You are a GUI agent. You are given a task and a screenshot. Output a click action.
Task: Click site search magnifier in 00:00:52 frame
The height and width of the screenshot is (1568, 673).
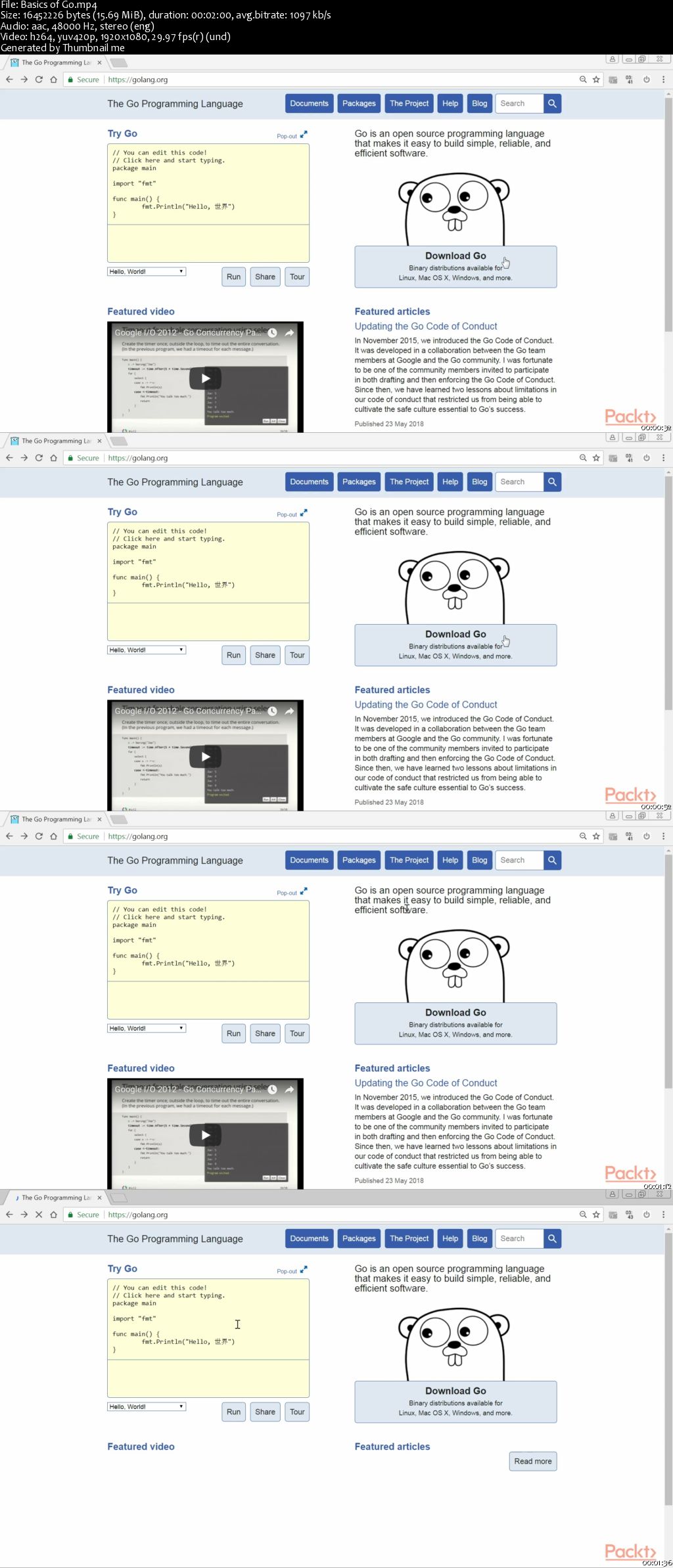point(552,482)
